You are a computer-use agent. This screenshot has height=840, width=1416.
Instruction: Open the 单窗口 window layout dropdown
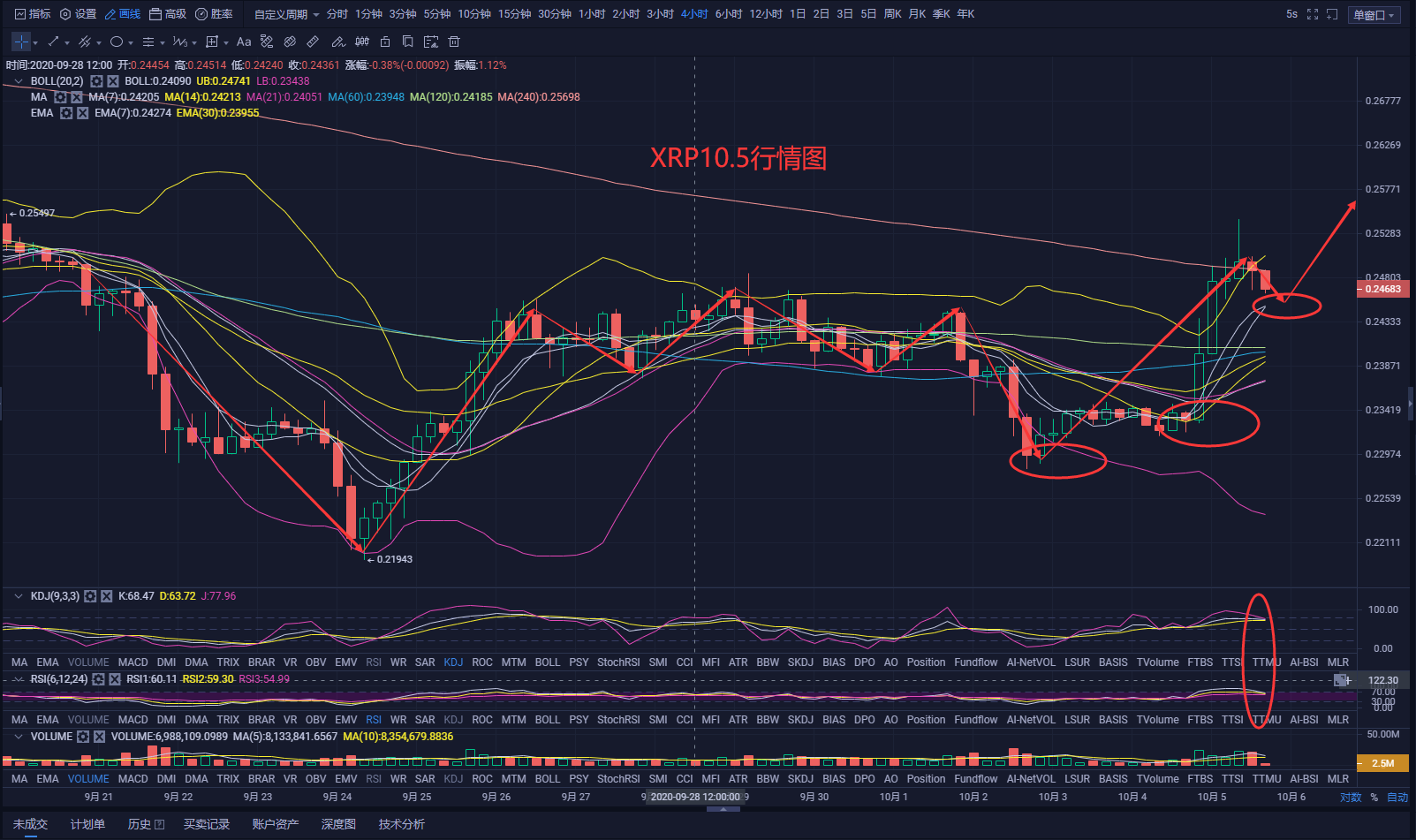[x=1374, y=15]
